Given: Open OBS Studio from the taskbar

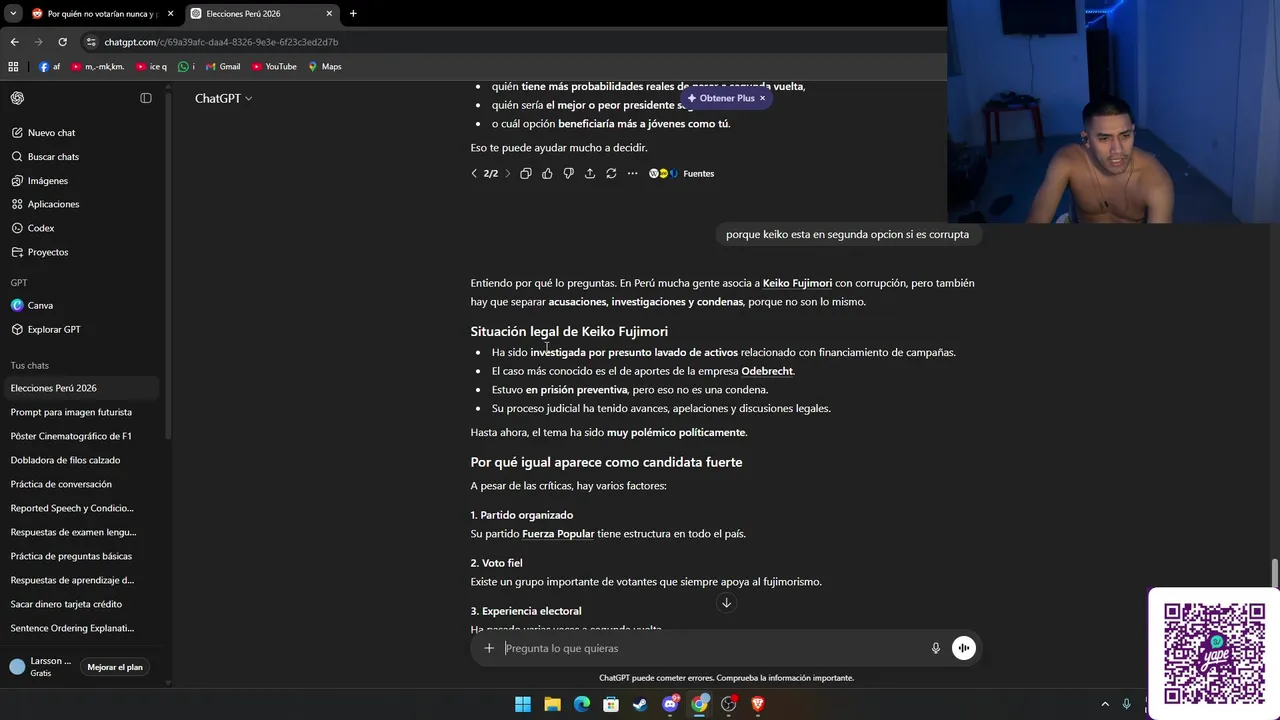Looking at the screenshot, I should pyautogui.click(x=728, y=704).
